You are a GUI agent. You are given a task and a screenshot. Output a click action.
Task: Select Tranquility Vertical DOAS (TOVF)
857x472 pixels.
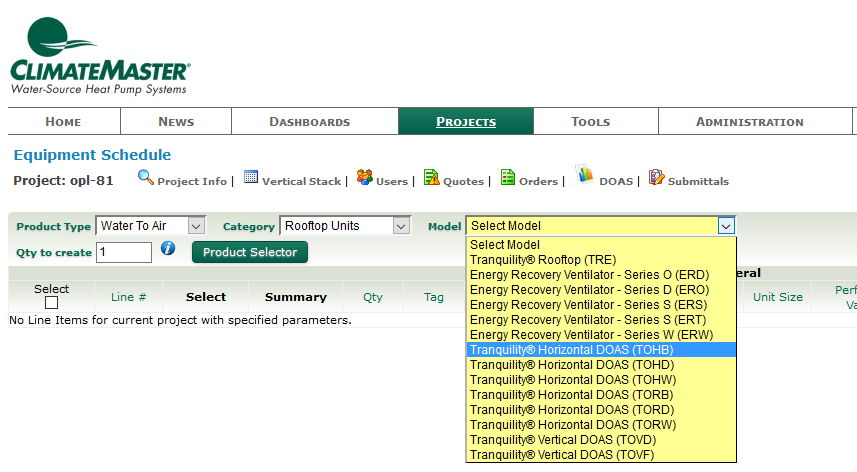click(601, 455)
